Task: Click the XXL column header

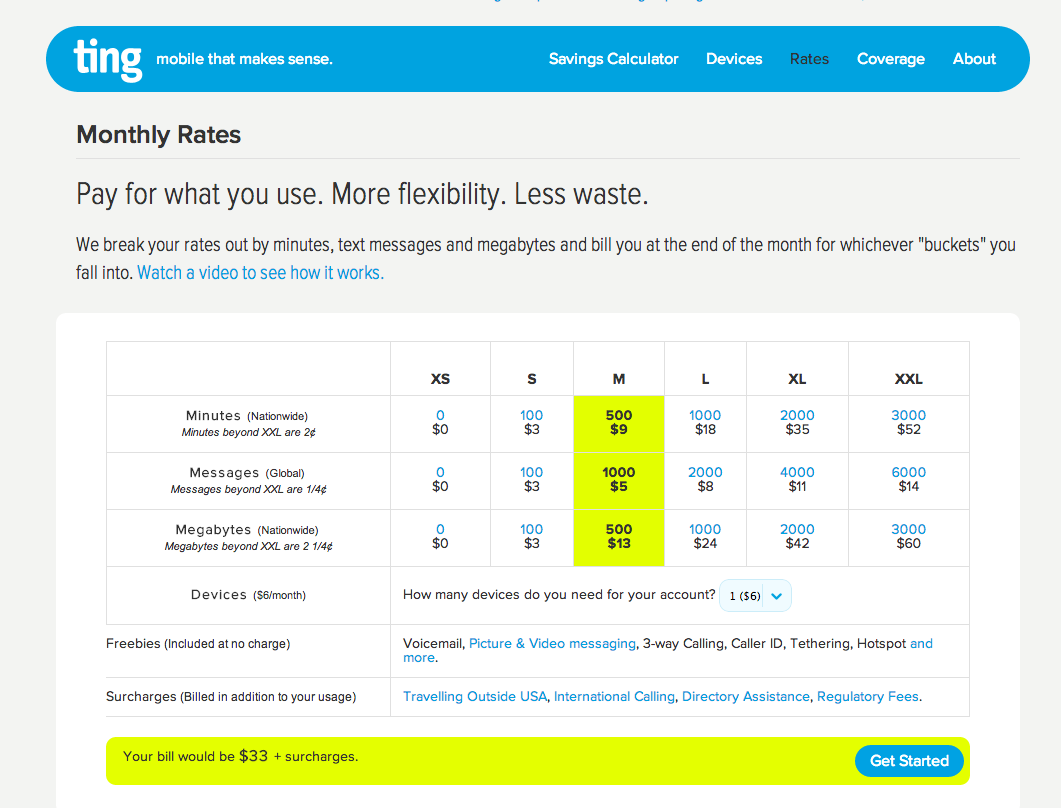Action: coord(909,379)
